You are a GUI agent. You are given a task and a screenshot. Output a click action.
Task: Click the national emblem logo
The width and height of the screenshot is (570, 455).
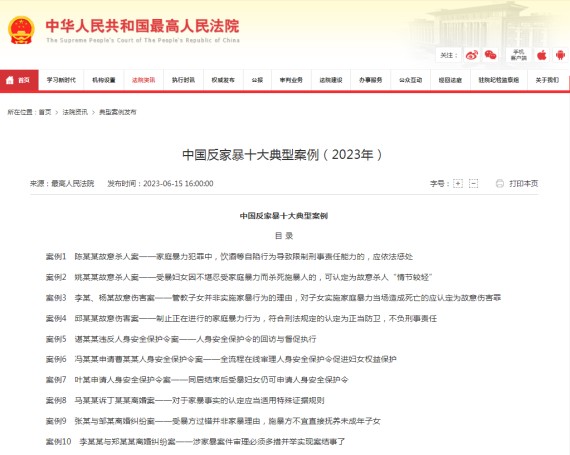(21, 31)
